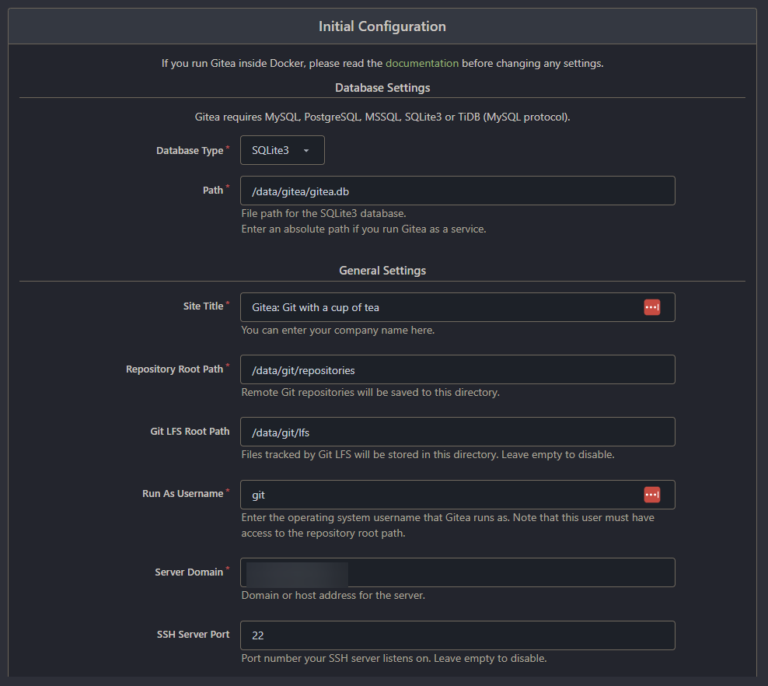The width and height of the screenshot is (768, 686).
Task: Click the database Path input field
Action: pyautogui.click(x=457, y=191)
